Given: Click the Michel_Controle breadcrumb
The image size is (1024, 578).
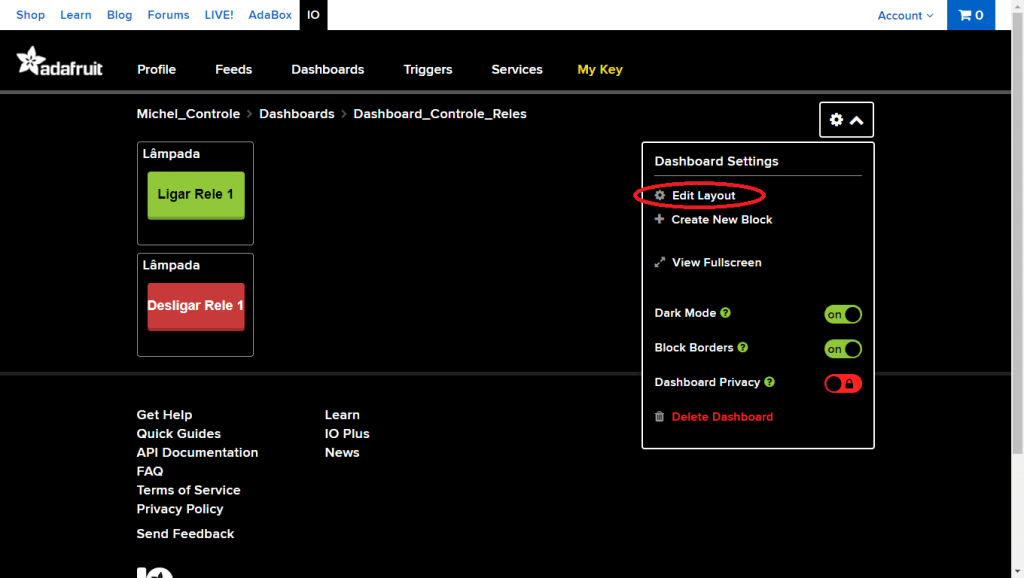Looking at the screenshot, I should (188, 114).
